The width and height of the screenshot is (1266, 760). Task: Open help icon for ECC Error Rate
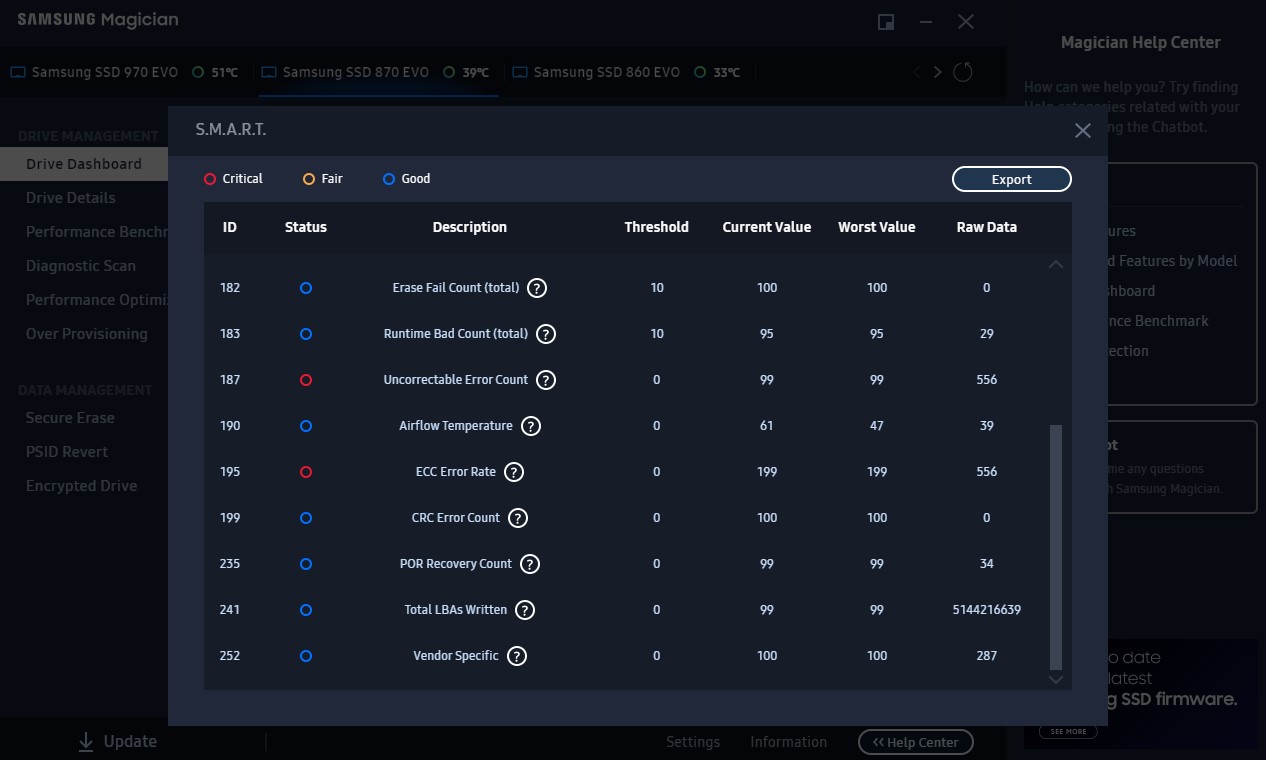click(x=514, y=472)
